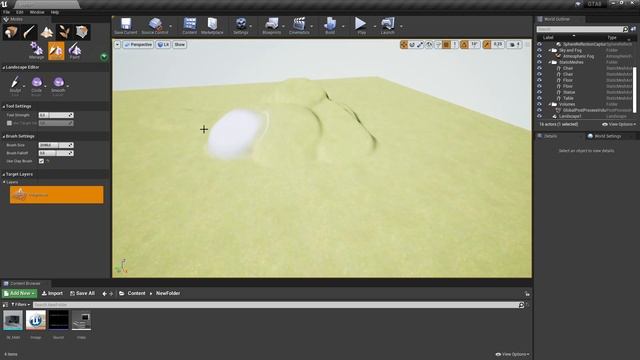Switch to Geometry Editing mode icon
Screen dimensions: 640x360
pyautogui.click(x=82, y=32)
